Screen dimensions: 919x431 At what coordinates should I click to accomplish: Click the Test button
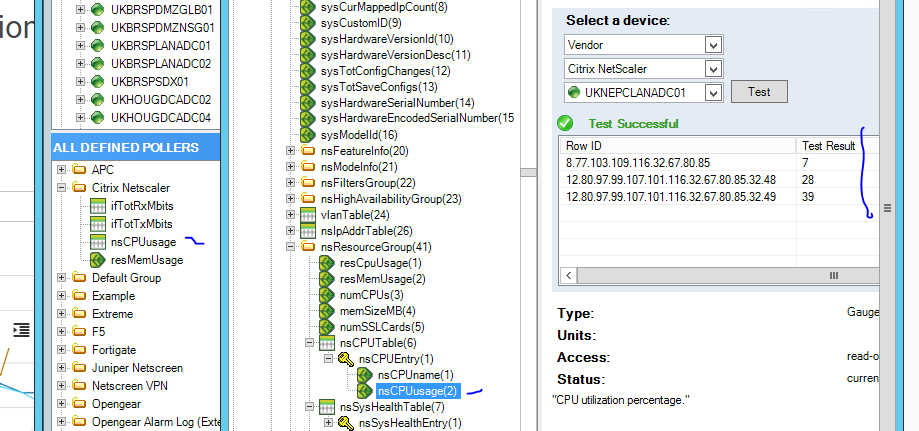(x=759, y=92)
